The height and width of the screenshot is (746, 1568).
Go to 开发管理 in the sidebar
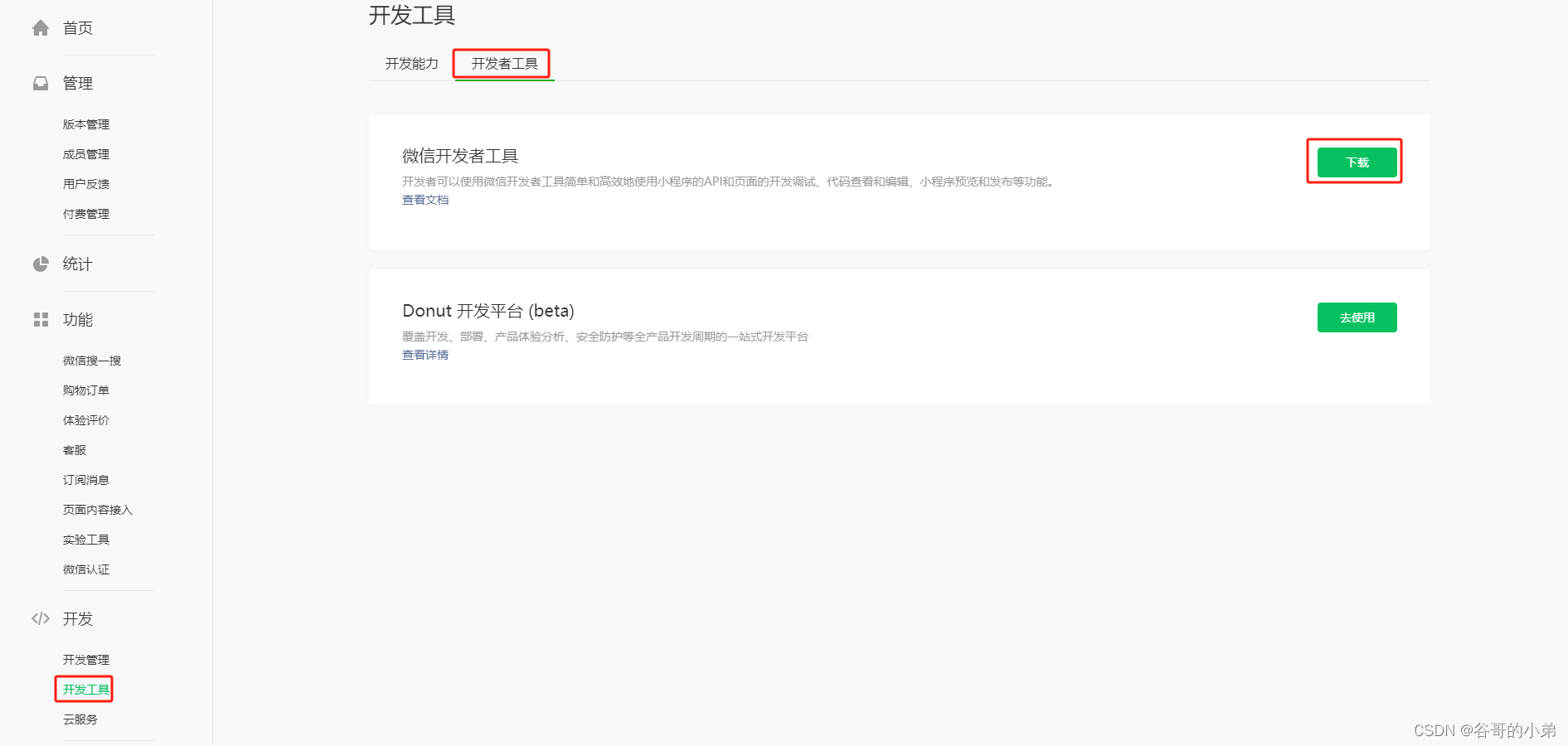86,660
